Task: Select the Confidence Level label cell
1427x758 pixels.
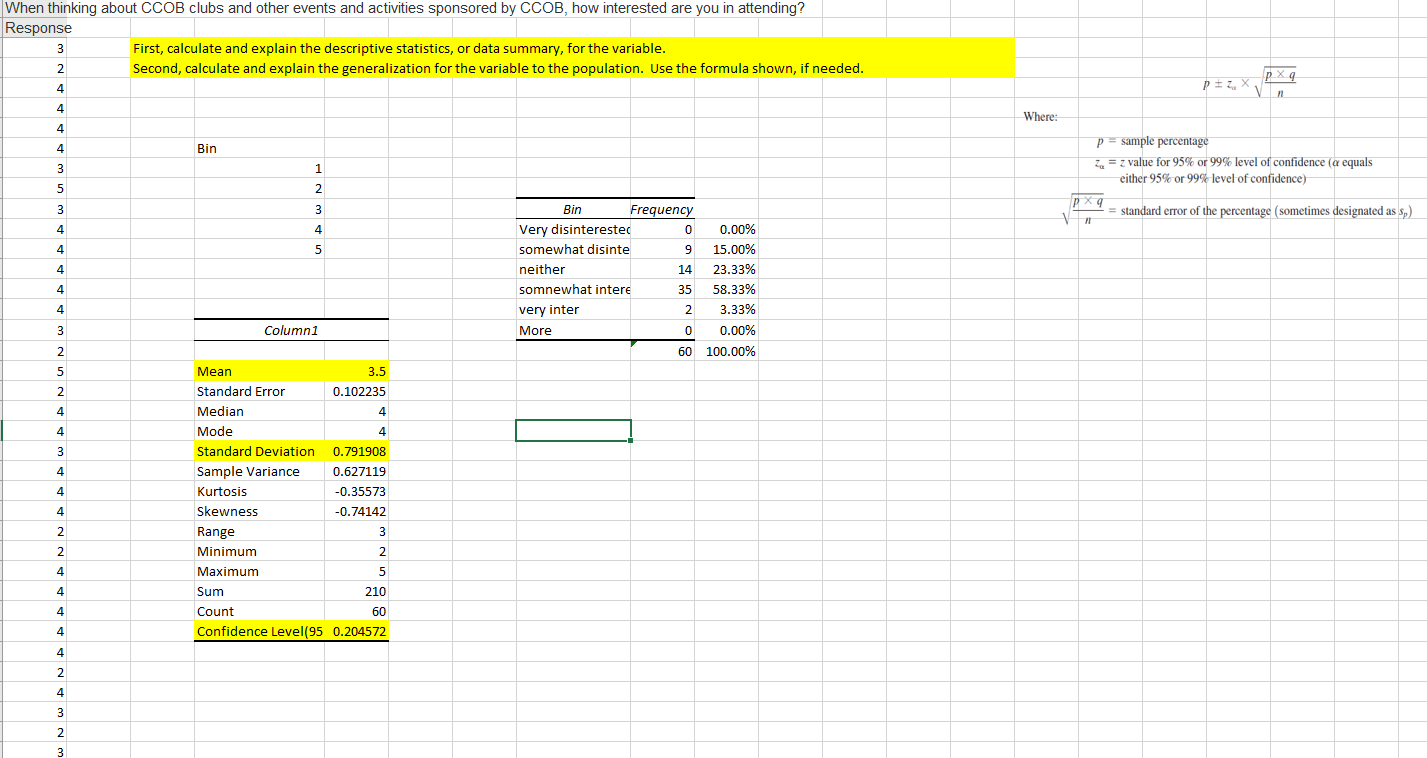Action: [x=258, y=631]
